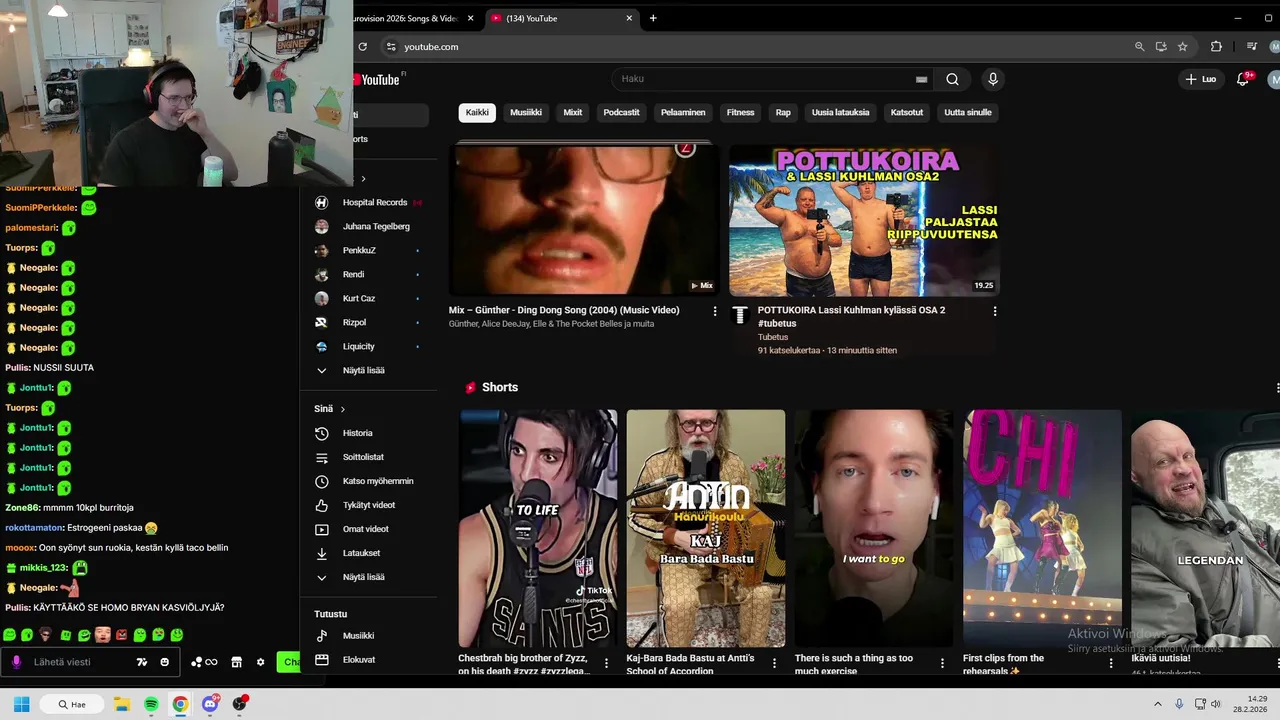Click the install app icon in the address bar

click(x=1161, y=46)
